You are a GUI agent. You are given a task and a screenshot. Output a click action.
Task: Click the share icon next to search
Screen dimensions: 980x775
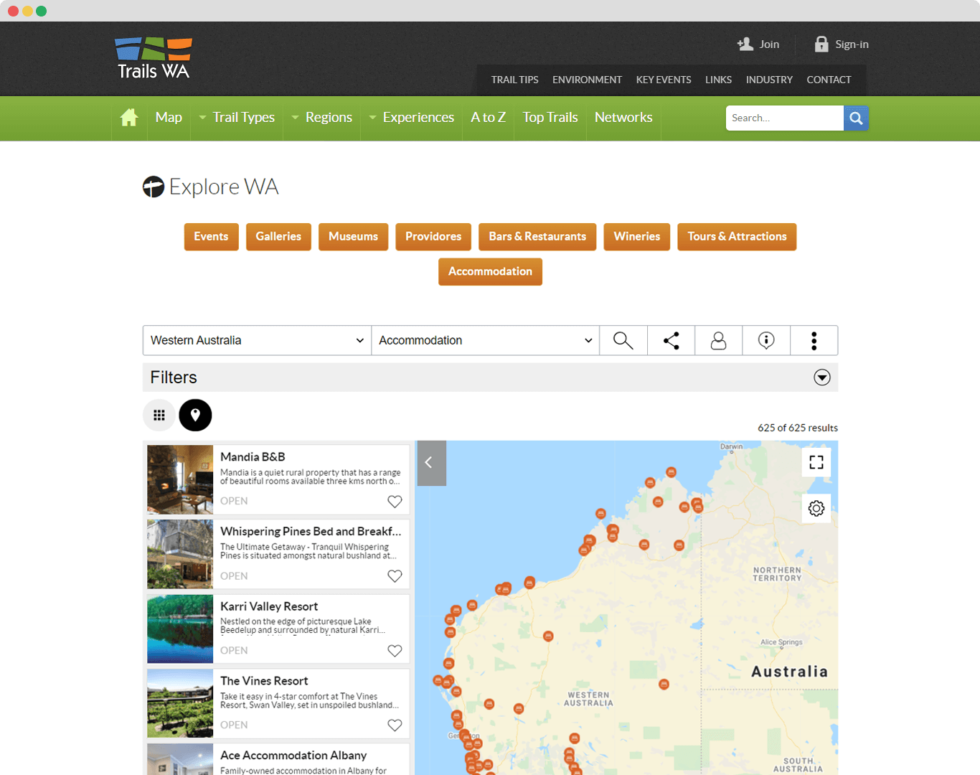[670, 340]
